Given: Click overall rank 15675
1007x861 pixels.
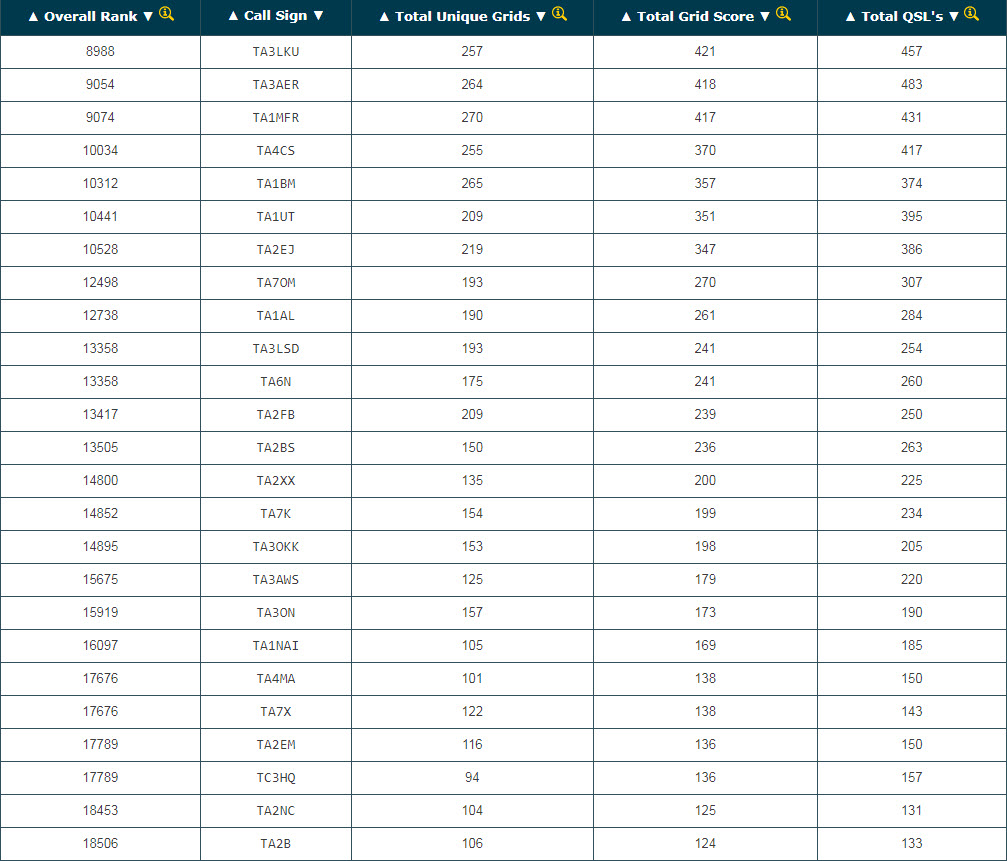Looking at the screenshot, I should 100,579.
